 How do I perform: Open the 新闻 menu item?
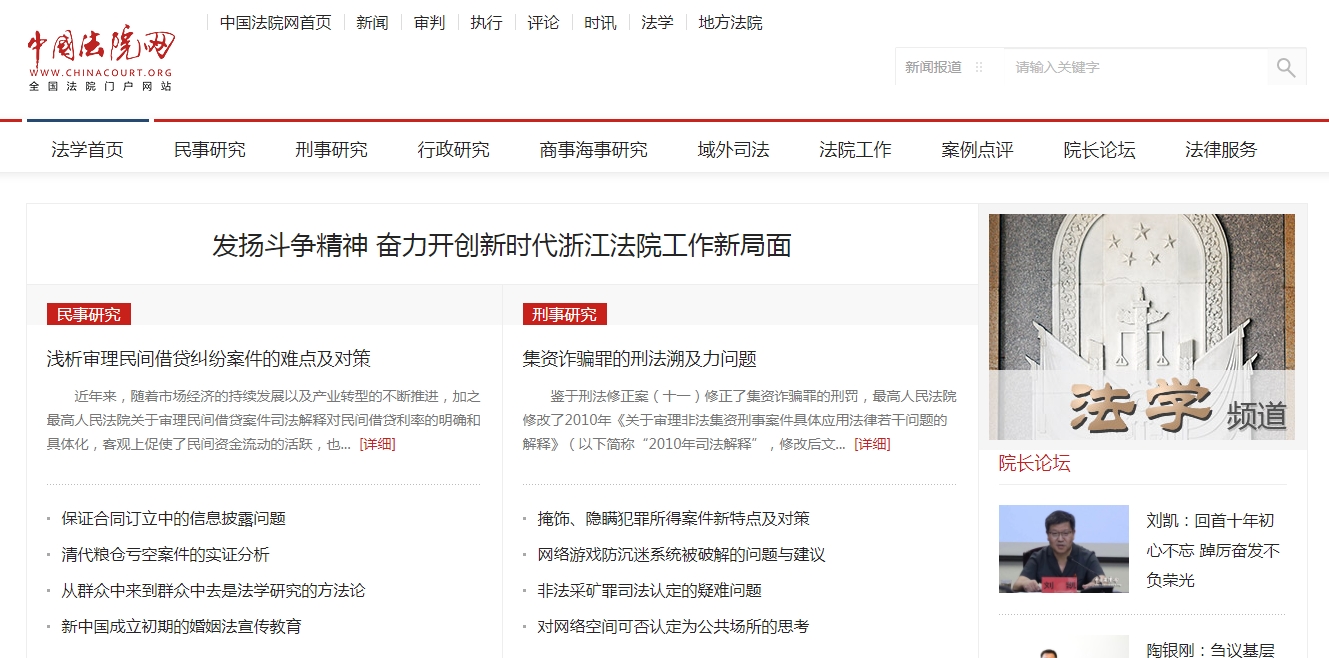click(372, 22)
